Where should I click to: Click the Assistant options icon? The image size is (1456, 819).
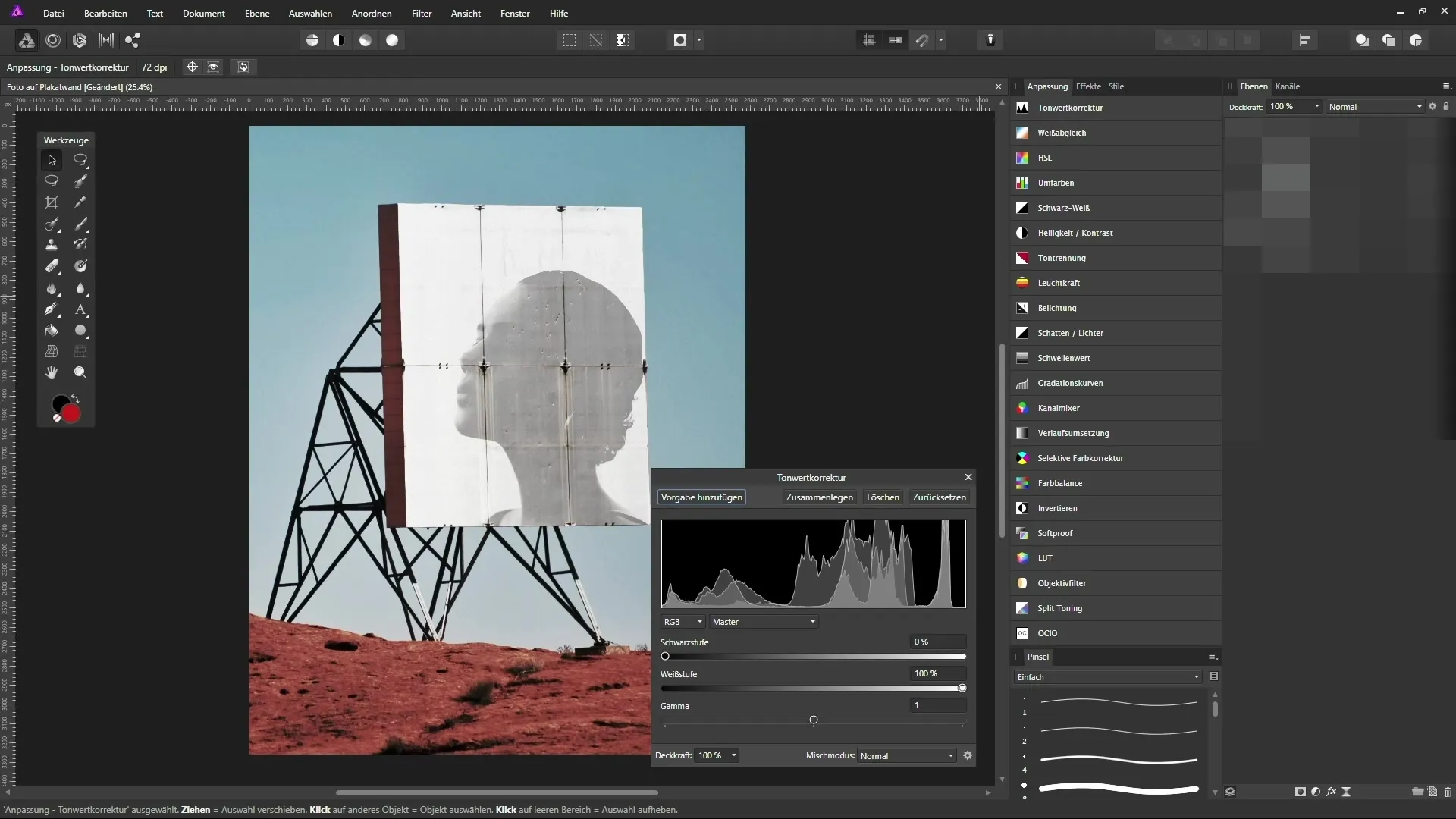990,40
